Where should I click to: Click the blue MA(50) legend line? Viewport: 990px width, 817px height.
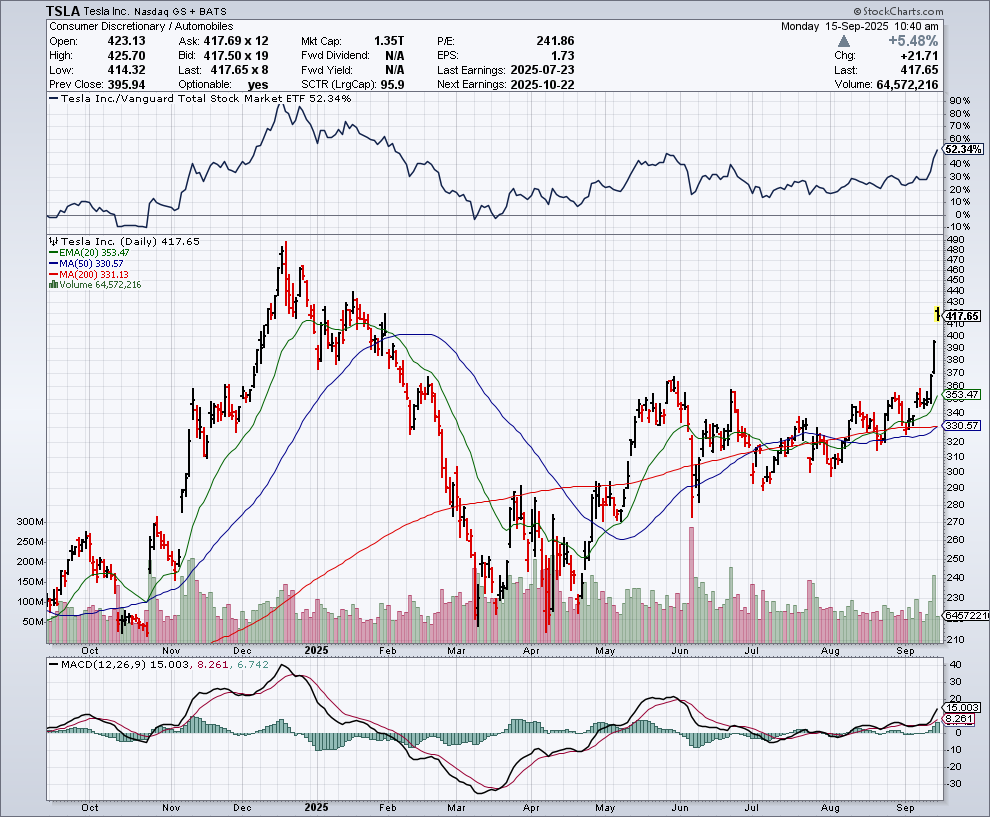pyautogui.click(x=53, y=263)
